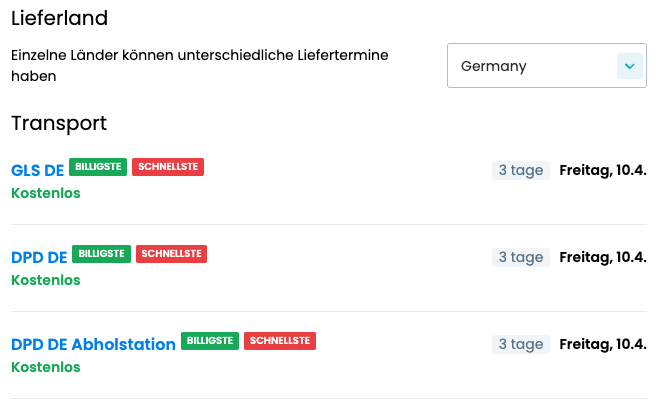The width and height of the screenshot is (662, 414).
Task: Click delivery date Freitag, 10.4. for GLS DE
Action: coord(603,170)
